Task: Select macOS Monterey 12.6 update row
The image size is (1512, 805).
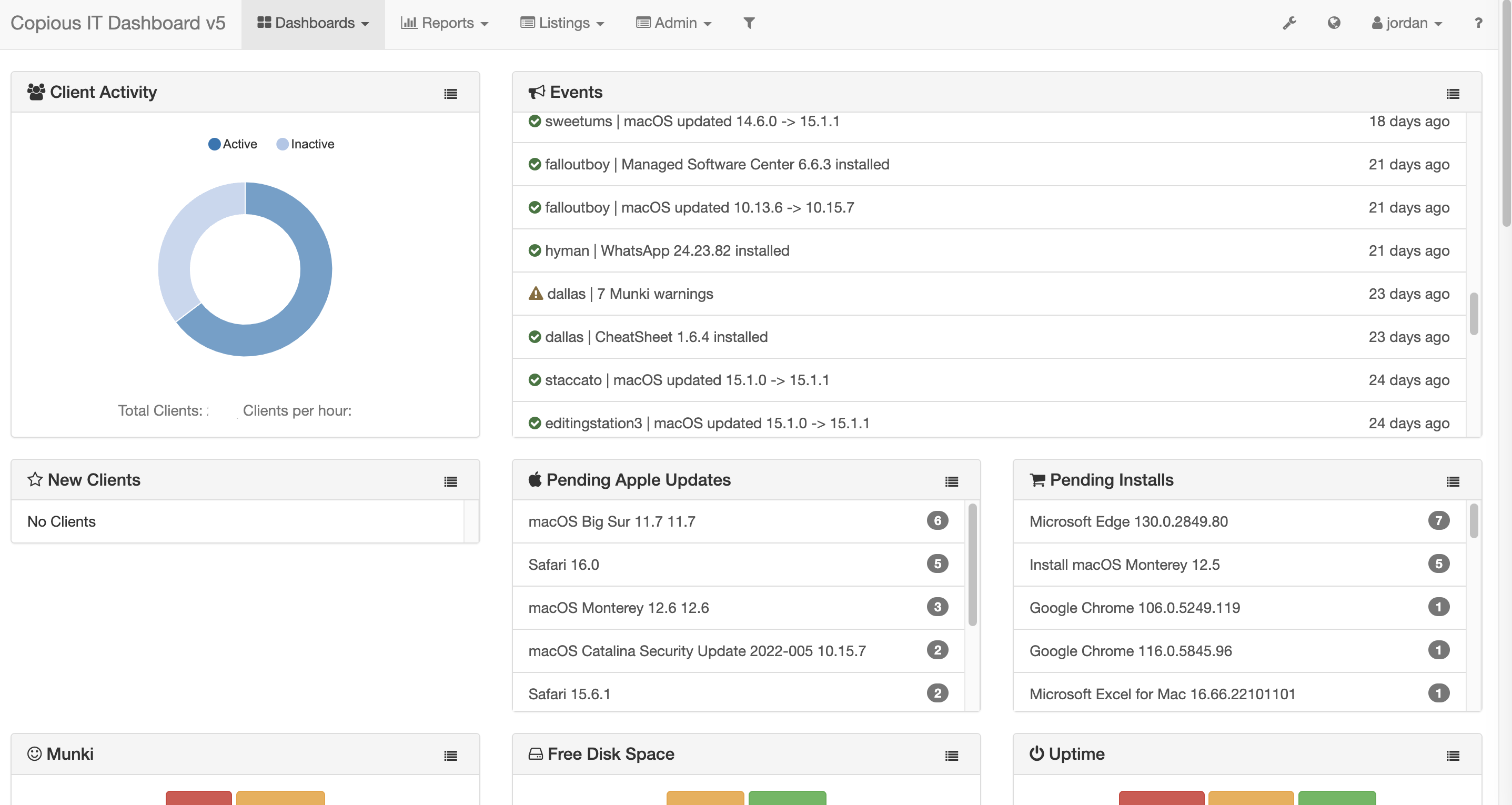Action: [739, 608]
